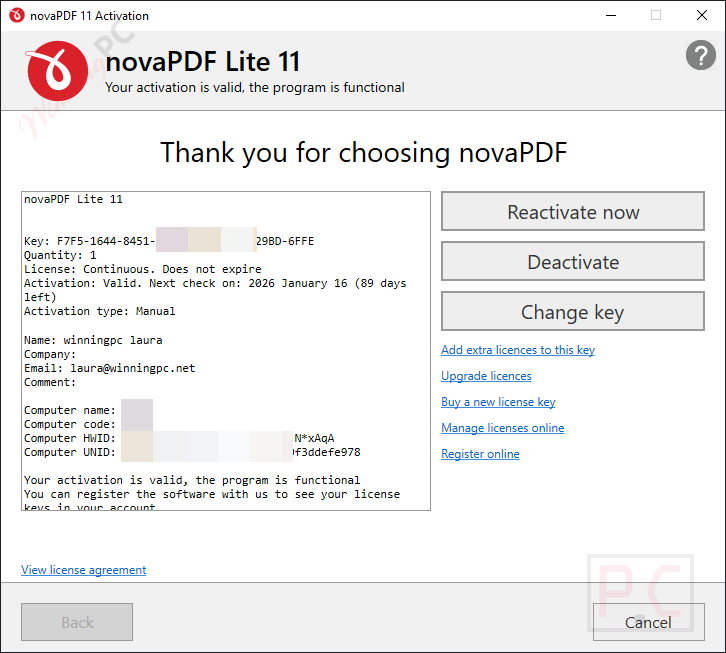Close the novaPDF 11 Activation window
This screenshot has height=653, width=726.
[701, 15]
